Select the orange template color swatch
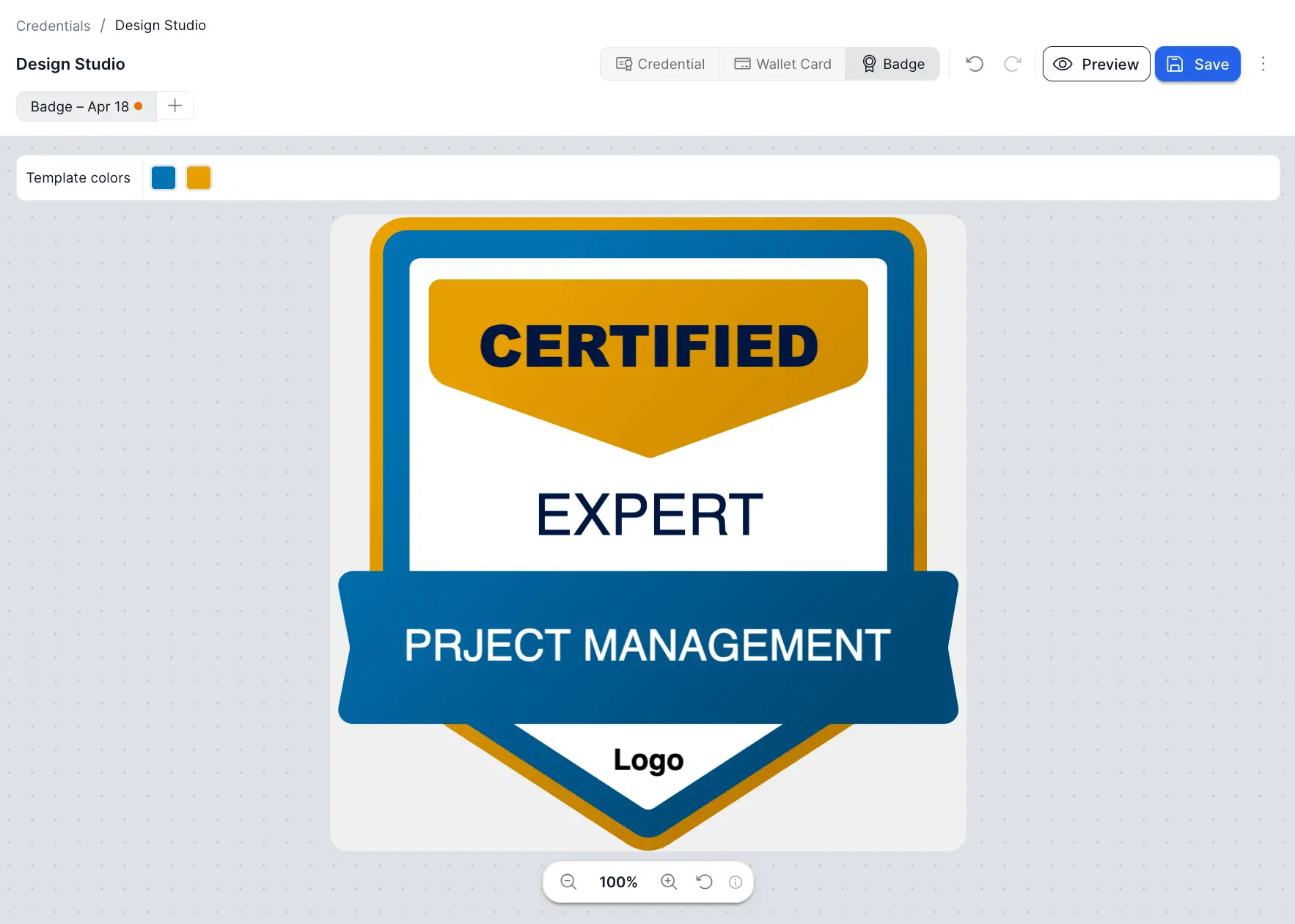1295x924 pixels. pos(198,177)
